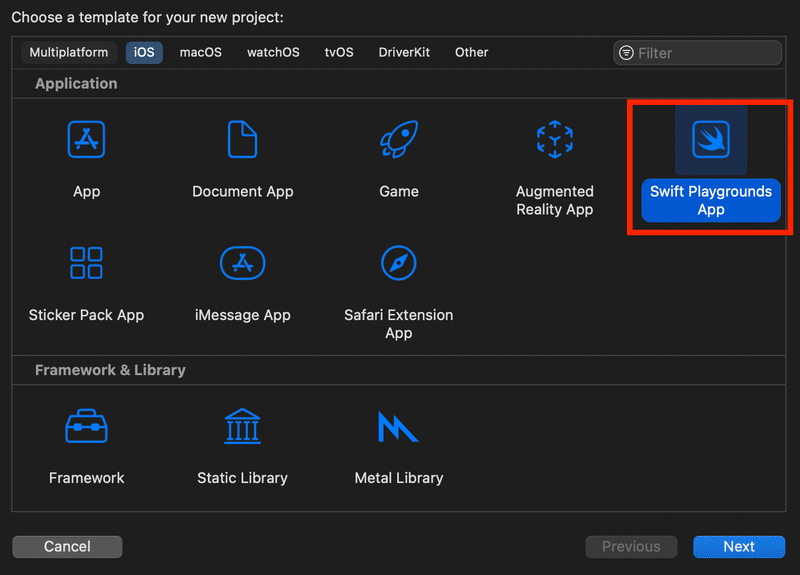Select the Metal Library icon
Screen dimensions: 800x575
tap(399, 426)
